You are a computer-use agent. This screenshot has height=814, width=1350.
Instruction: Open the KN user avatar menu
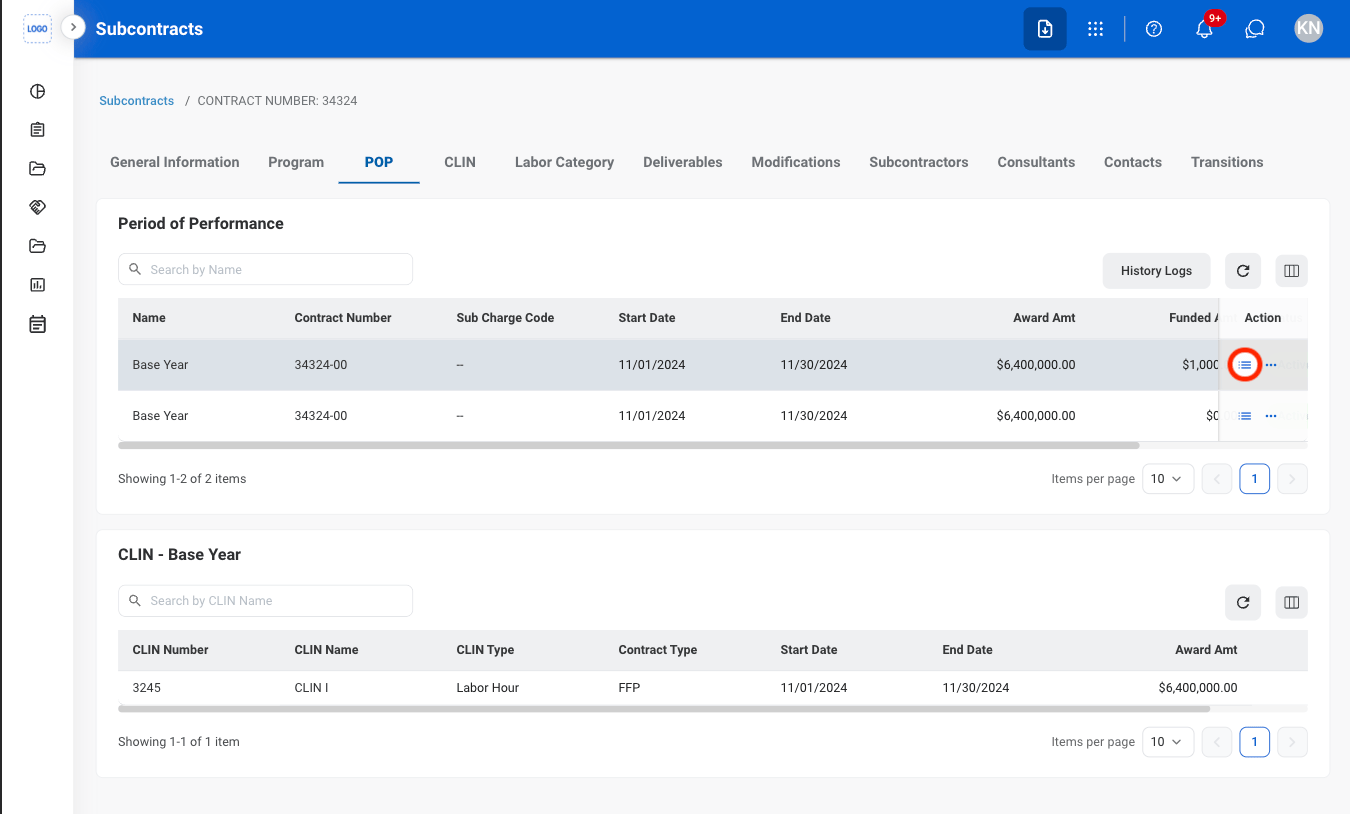(1308, 29)
